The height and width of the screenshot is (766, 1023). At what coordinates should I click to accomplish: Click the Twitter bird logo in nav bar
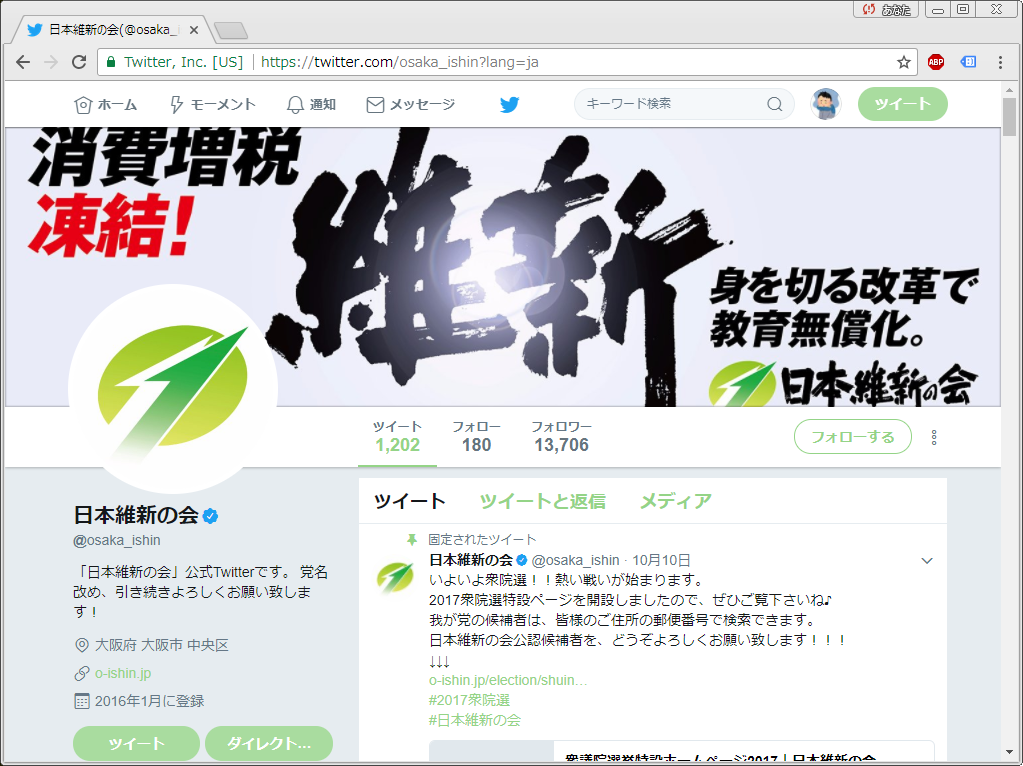click(x=510, y=104)
